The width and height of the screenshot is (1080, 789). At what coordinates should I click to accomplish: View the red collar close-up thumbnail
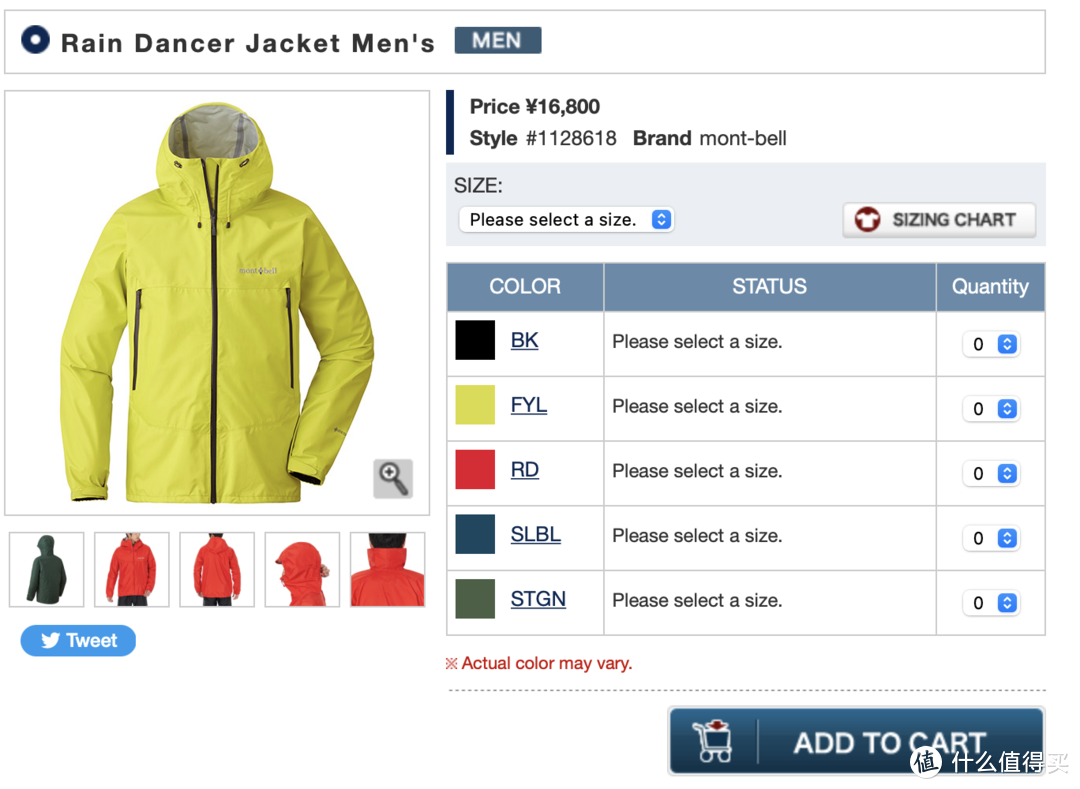click(x=388, y=569)
